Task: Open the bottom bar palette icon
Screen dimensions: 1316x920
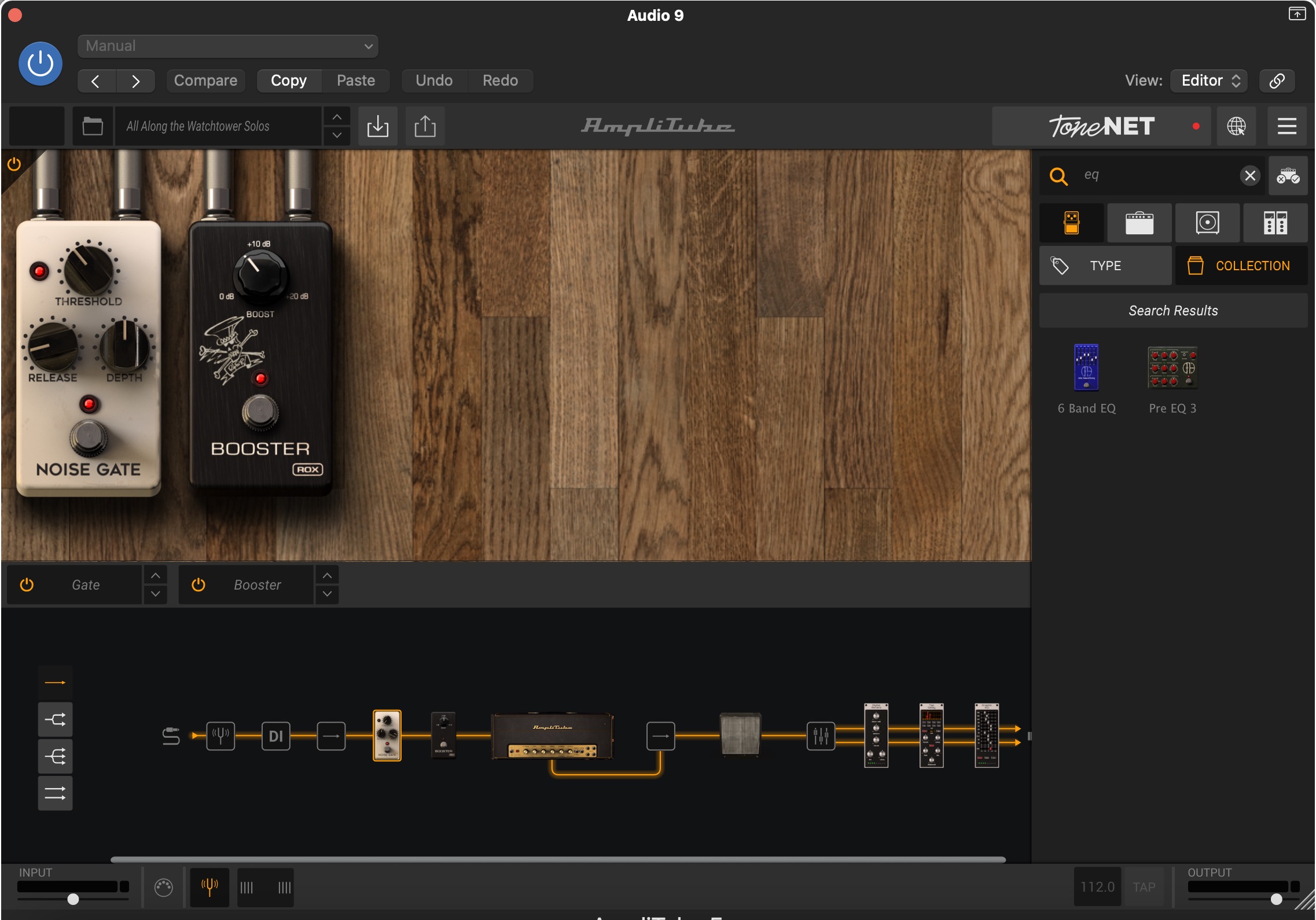Action: 163,887
